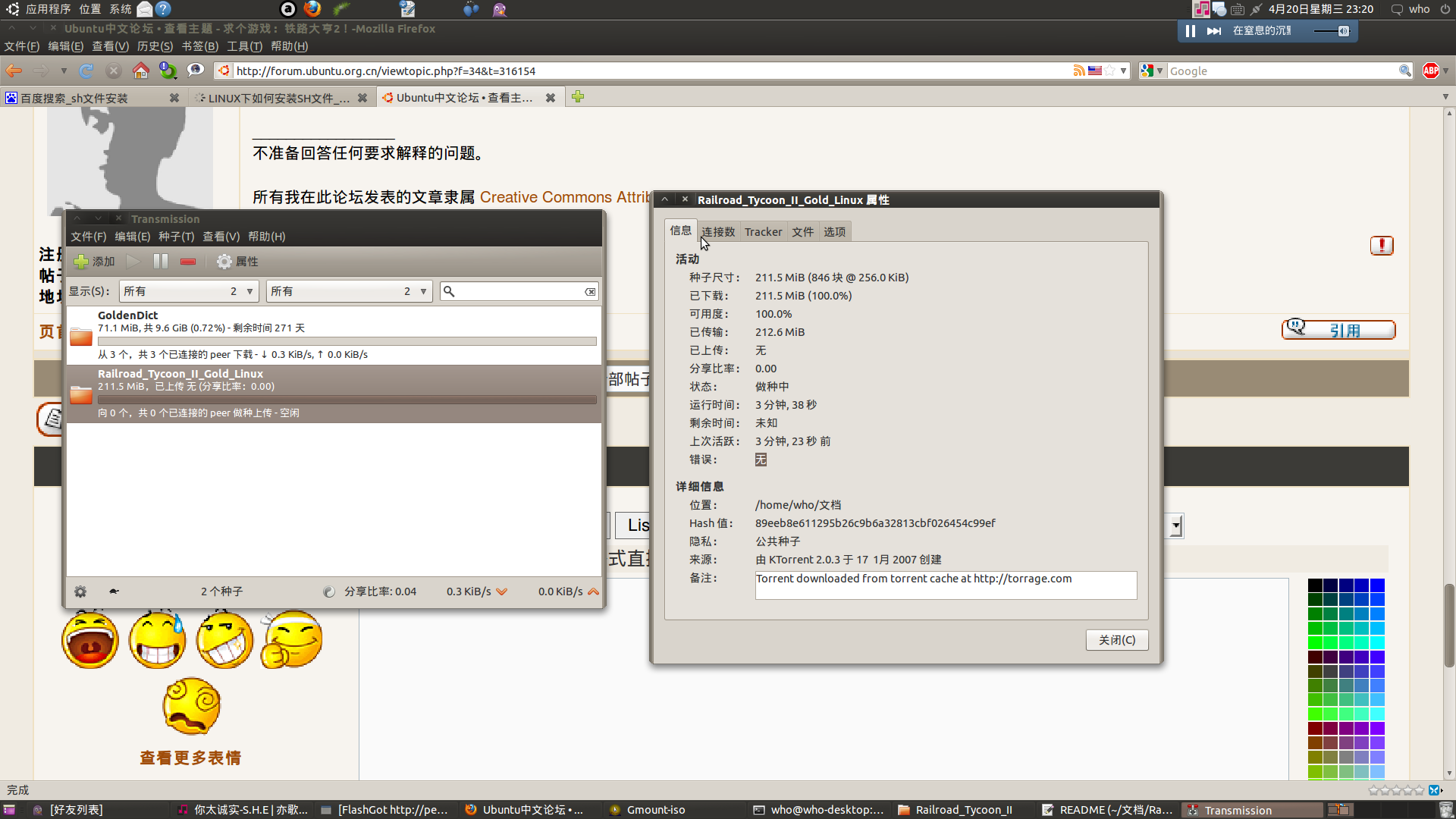This screenshot has width=1456, height=819.
Task: Click the Creative Commons link
Action: 565,197
